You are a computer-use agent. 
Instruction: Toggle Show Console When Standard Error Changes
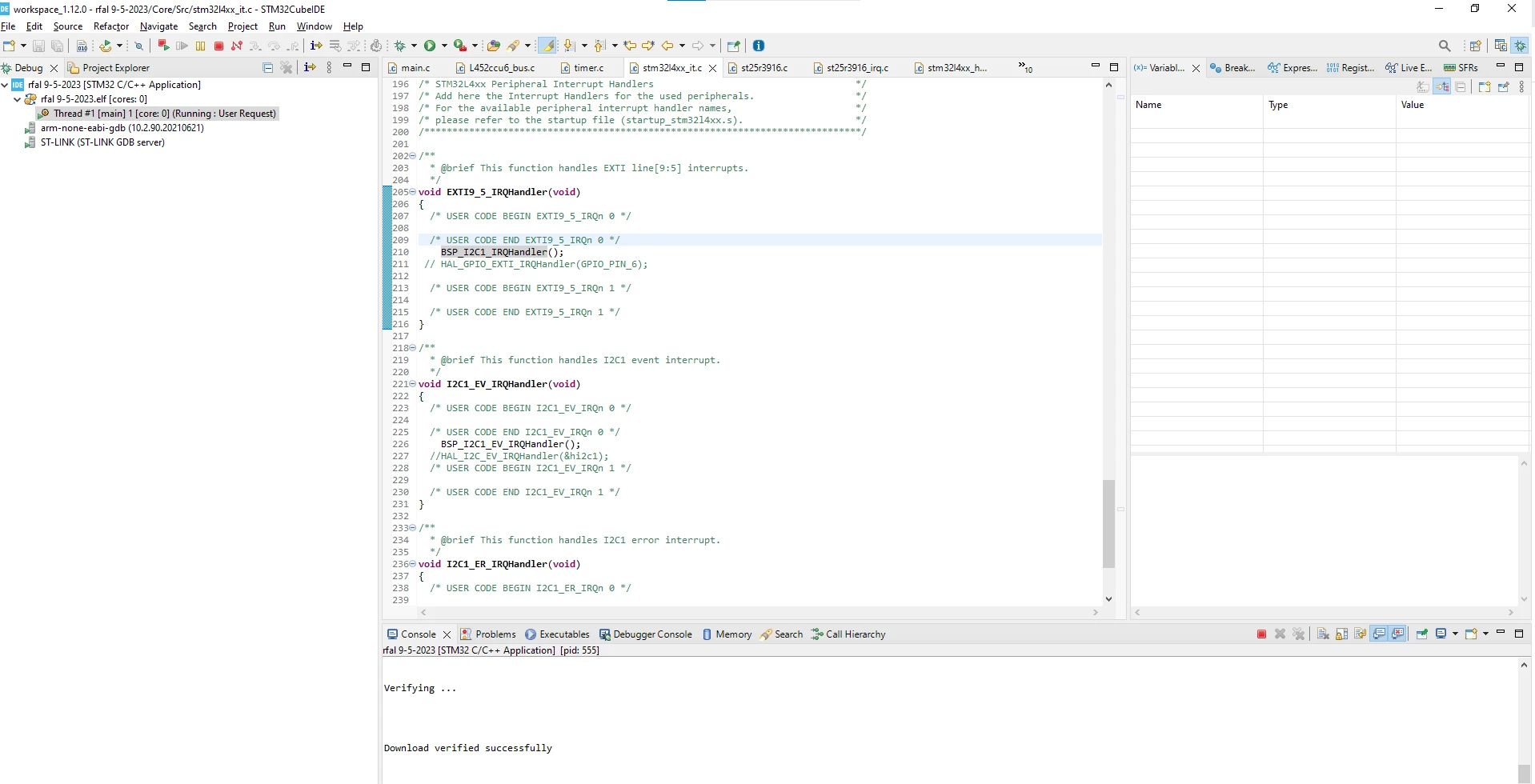[1398, 634]
